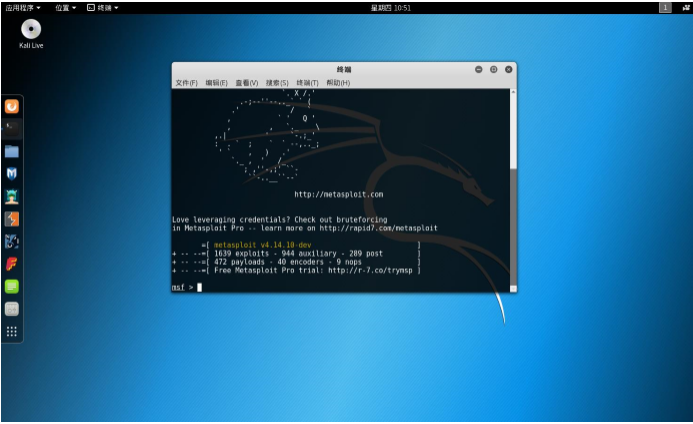The height and width of the screenshot is (424, 693).
Task: Click http://rapid7.com/metasploit URL in terminal
Action: pyautogui.click(x=378, y=228)
